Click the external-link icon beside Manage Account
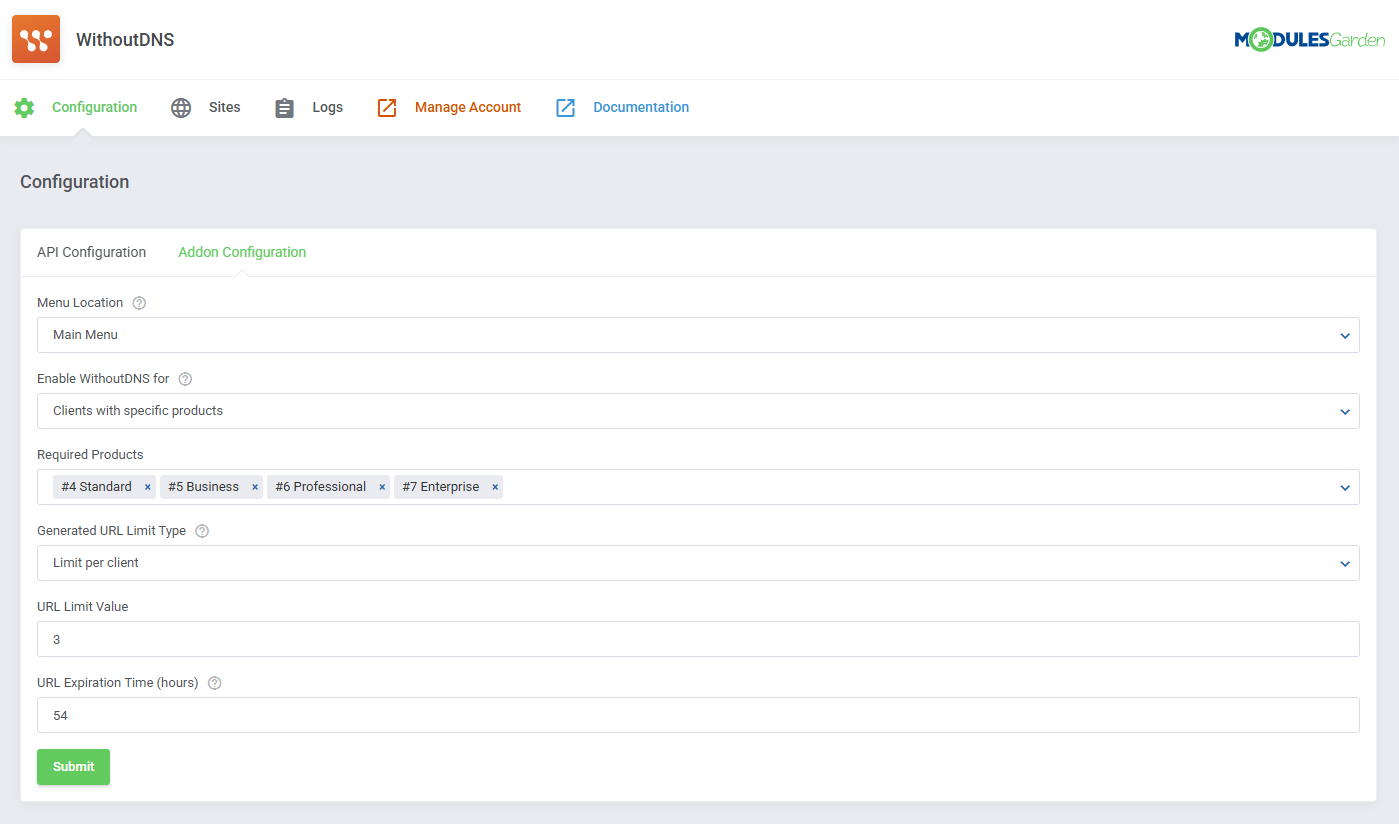This screenshot has height=824, width=1399. 387,107
